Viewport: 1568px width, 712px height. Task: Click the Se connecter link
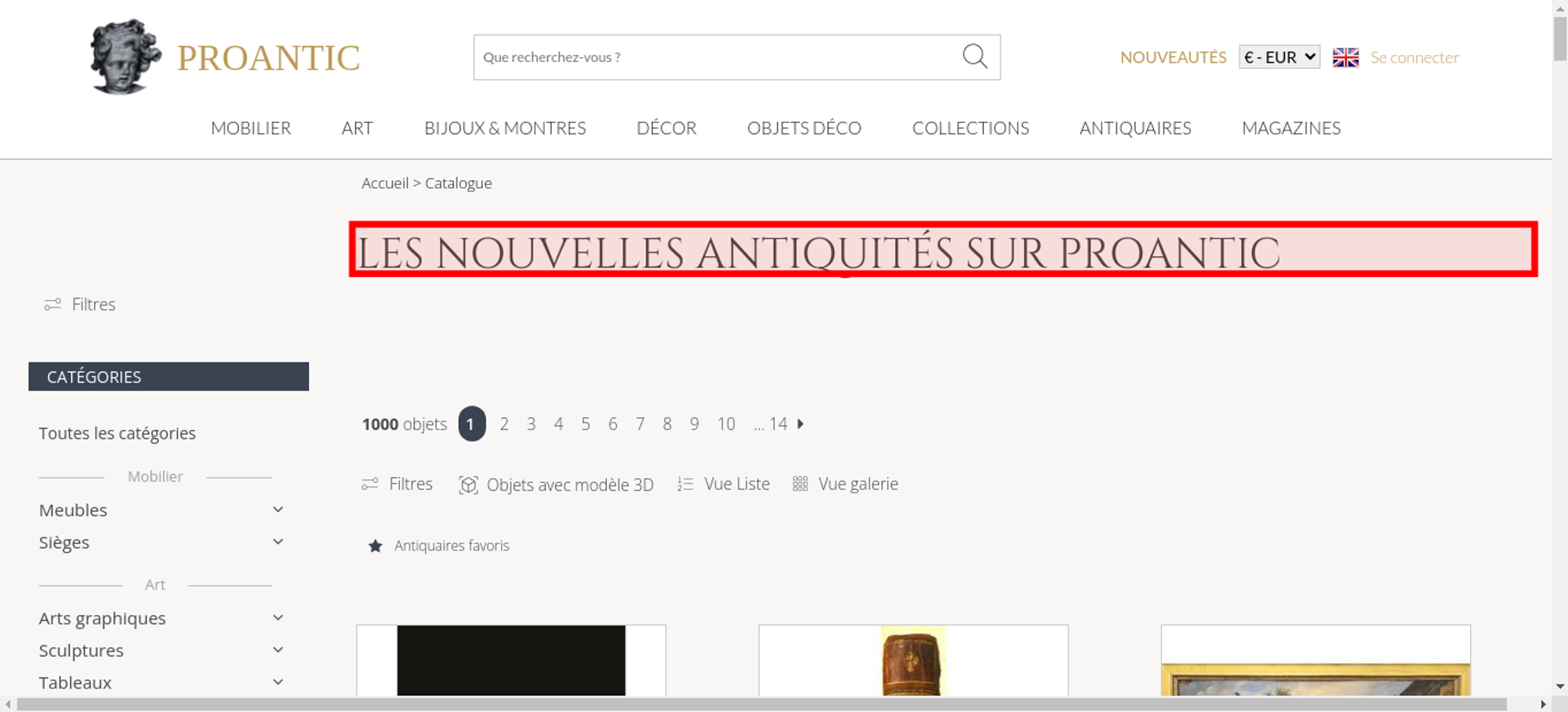[x=1414, y=57]
